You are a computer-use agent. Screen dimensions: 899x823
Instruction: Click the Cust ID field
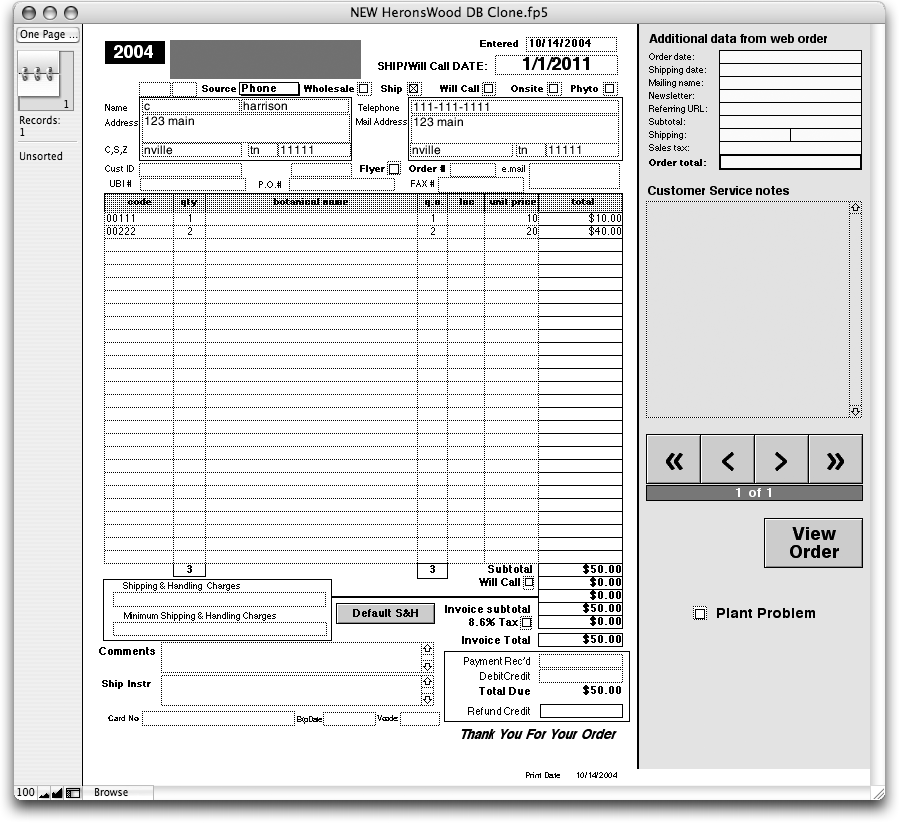(190, 169)
